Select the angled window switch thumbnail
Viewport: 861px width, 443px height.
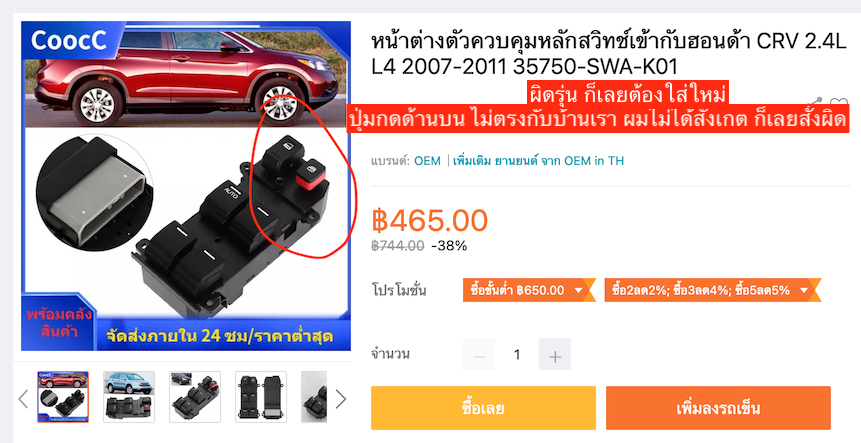pos(195,397)
